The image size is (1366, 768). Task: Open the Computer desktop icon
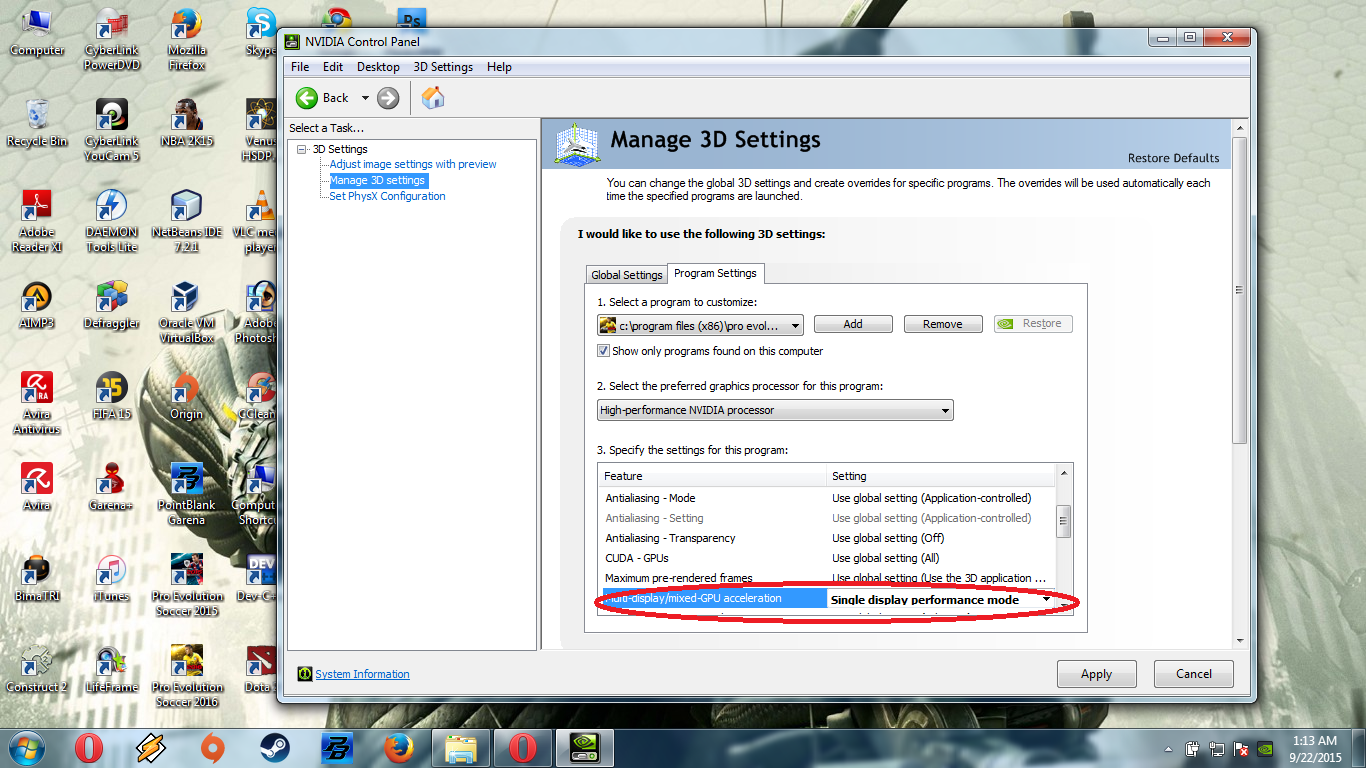coord(37,32)
